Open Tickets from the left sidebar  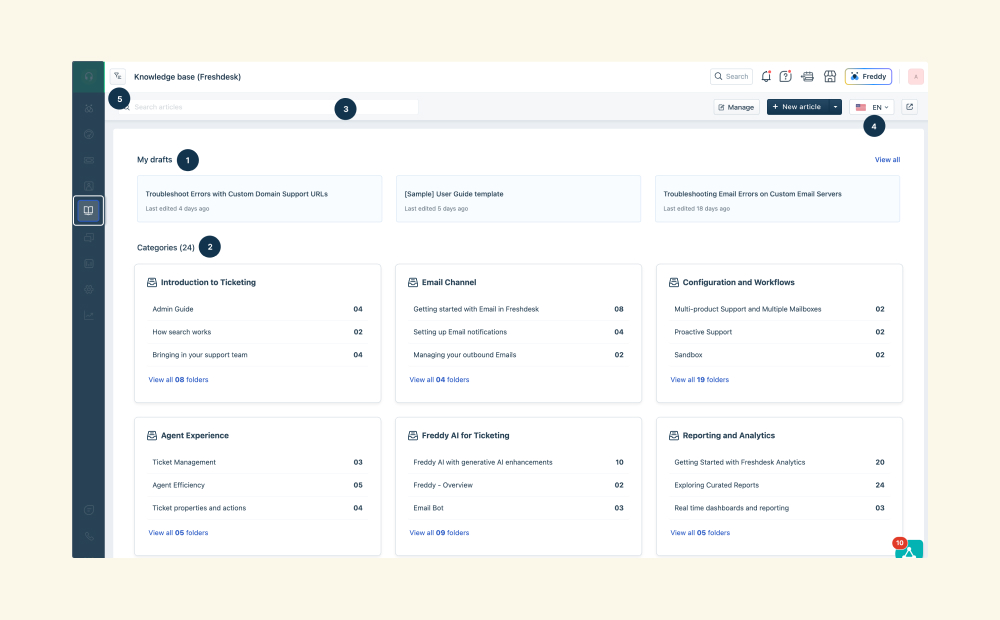89,160
